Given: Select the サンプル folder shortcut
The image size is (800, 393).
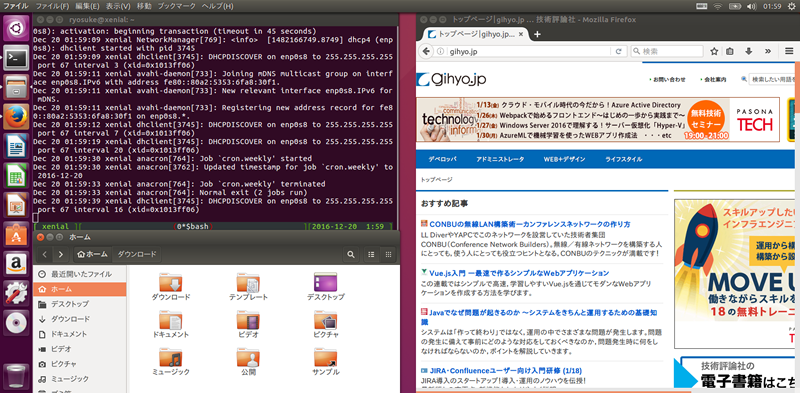Looking at the screenshot, I should (326, 362).
